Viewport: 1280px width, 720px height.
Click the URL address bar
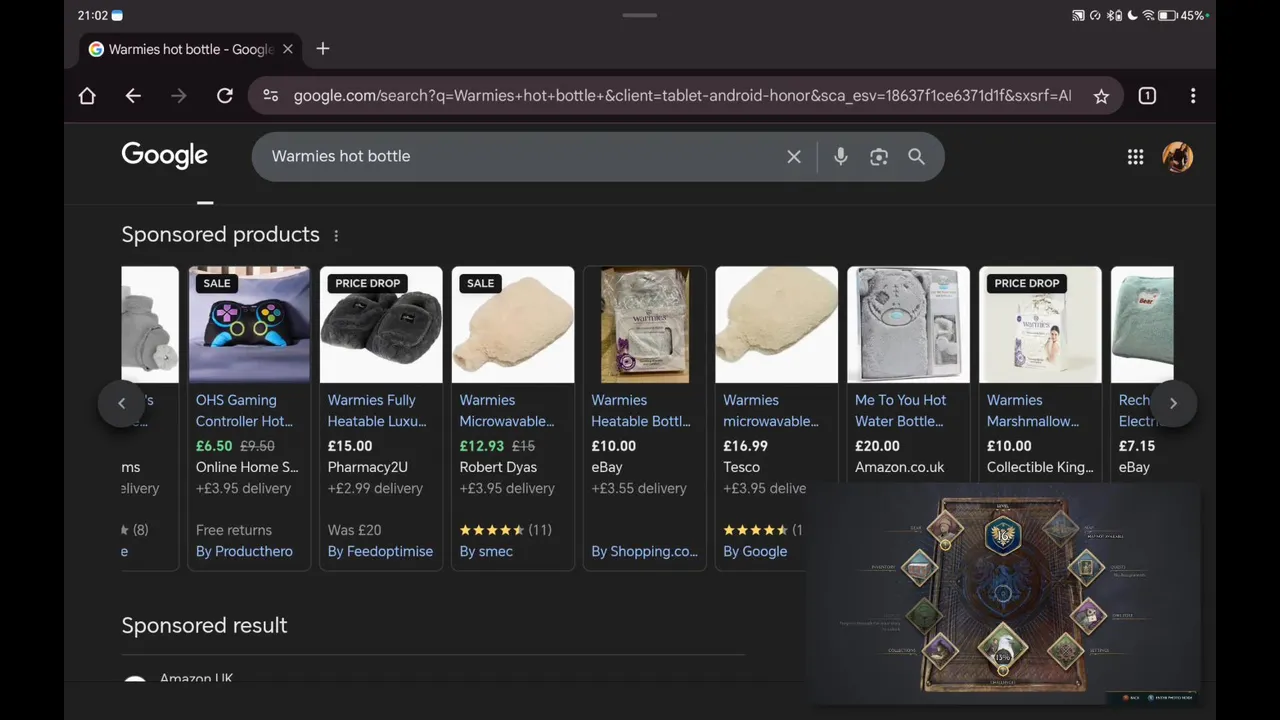[x=680, y=96]
